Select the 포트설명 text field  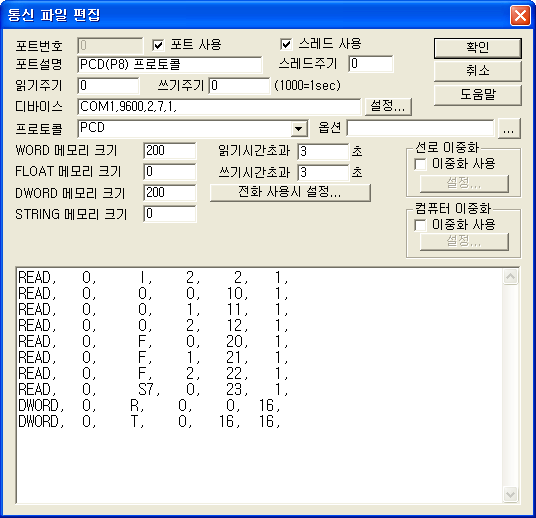(170, 65)
